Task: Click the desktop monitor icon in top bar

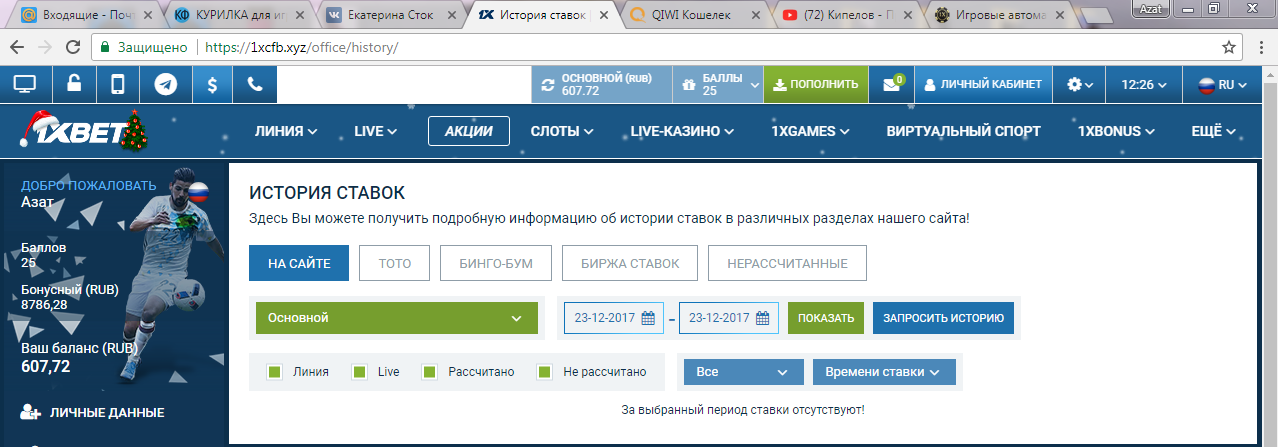Action: click(x=25, y=85)
